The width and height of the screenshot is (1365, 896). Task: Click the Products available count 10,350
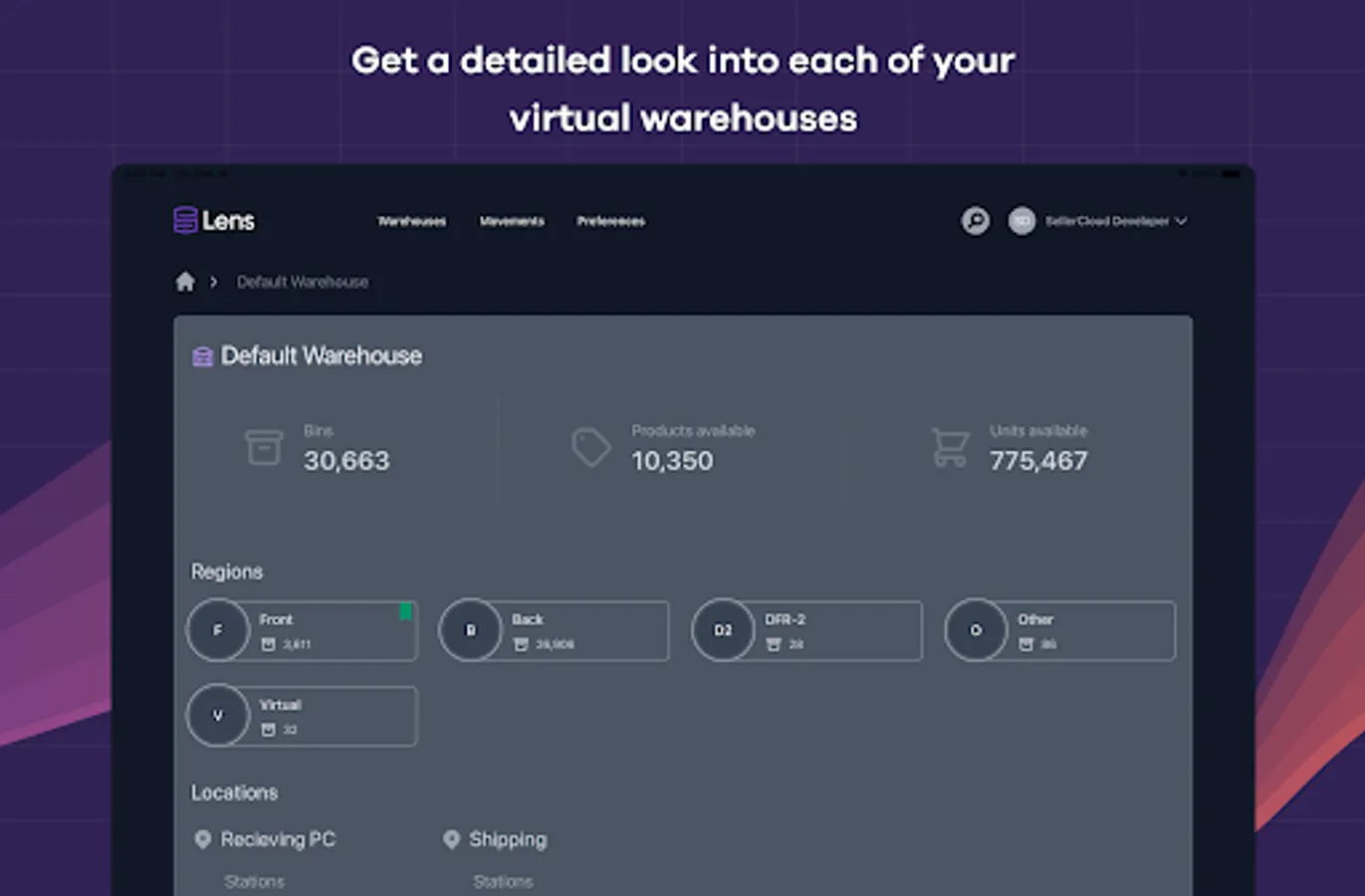tap(672, 460)
